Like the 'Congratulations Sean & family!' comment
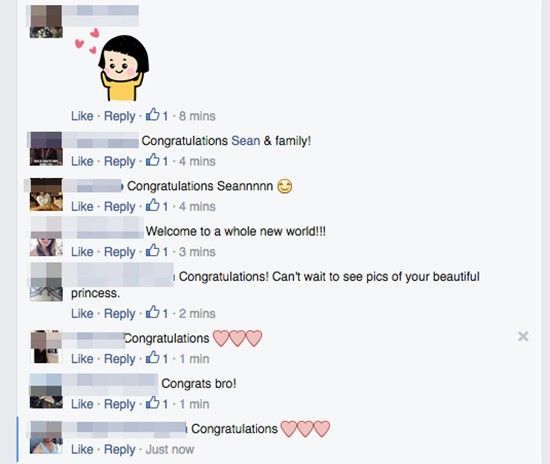The image size is (550, 464). (x=82, y=161)
